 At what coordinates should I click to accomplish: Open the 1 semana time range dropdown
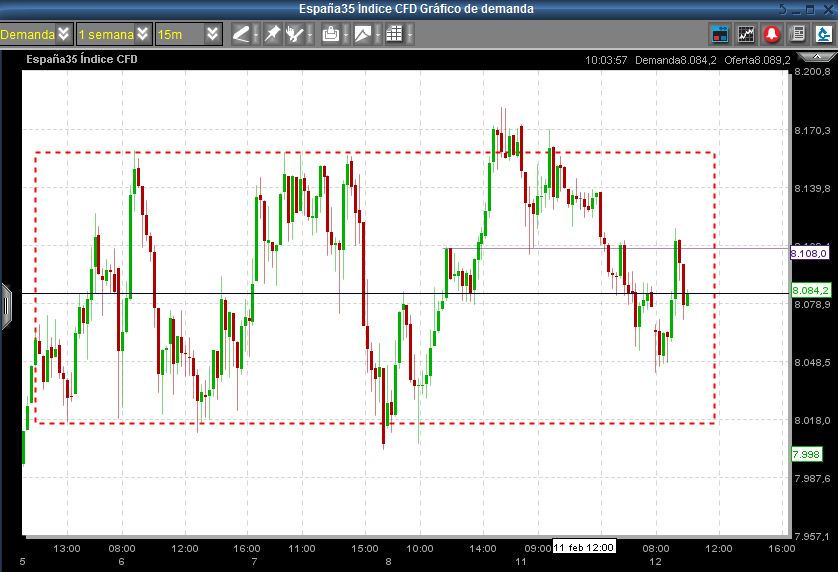pos(114,34)
